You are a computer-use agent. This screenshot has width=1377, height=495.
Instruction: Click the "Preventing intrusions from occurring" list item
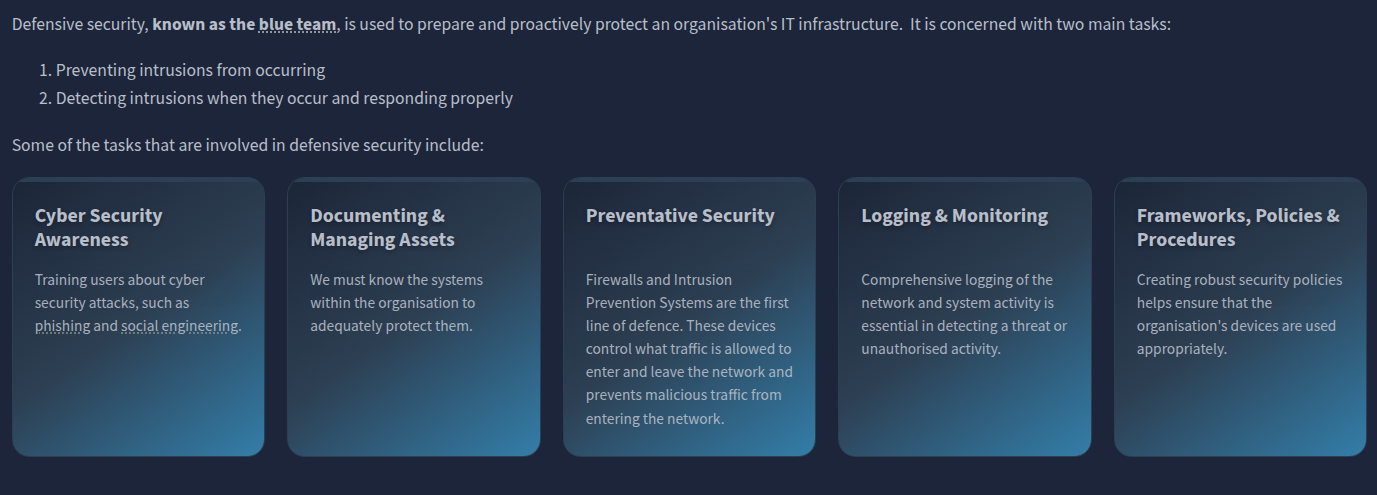[190, 70]
